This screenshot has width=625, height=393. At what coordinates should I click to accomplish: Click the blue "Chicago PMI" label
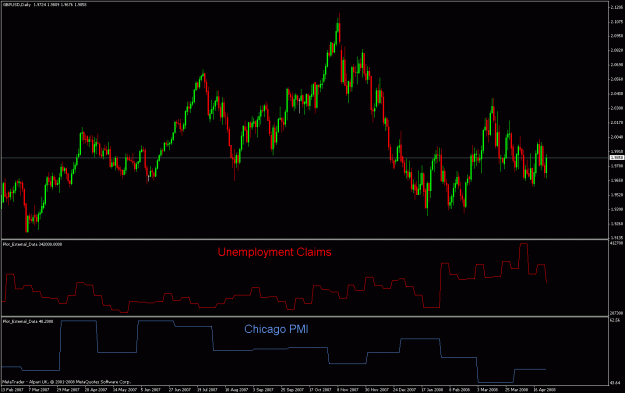click(x=276, y=329)
